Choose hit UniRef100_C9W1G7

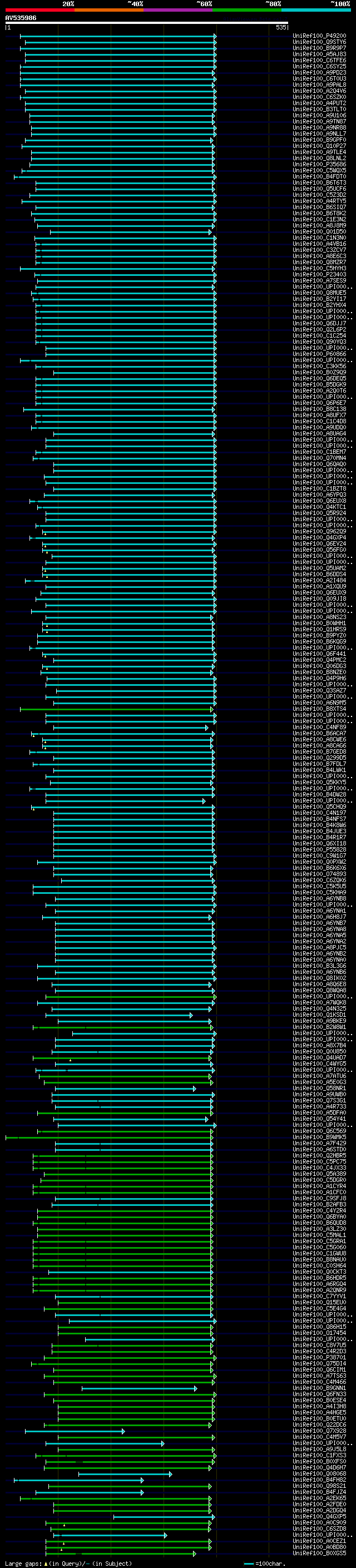tap(319, 856)
